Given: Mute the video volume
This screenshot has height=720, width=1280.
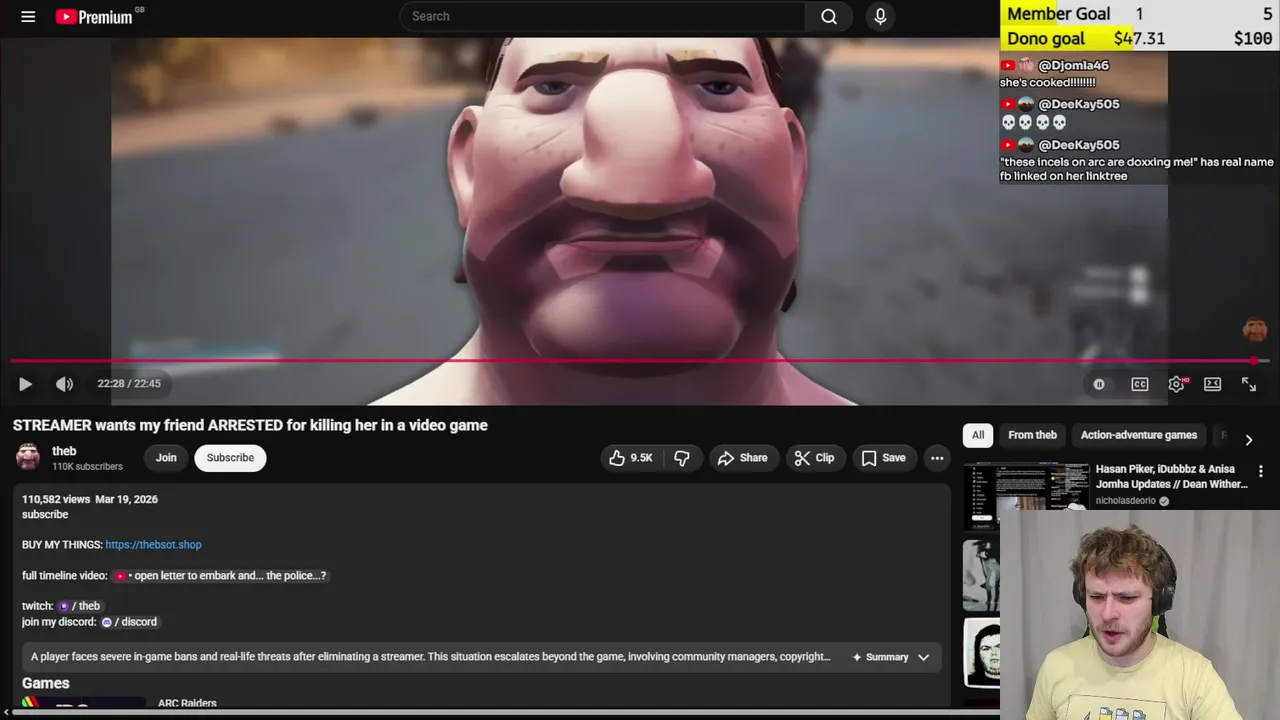Looking at the screenshot, I should [64, 384].
